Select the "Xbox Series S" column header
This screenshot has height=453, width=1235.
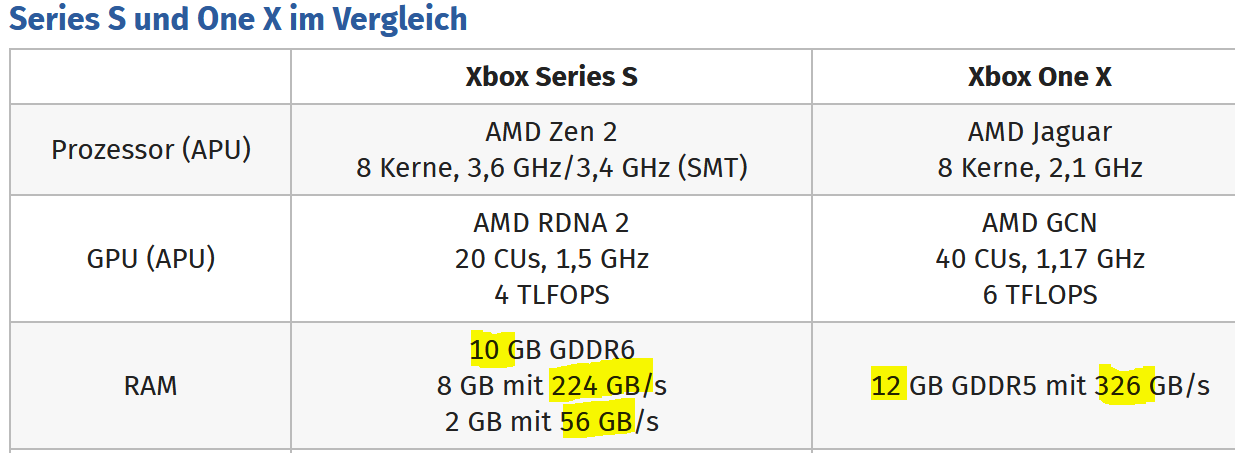(551, 77)
